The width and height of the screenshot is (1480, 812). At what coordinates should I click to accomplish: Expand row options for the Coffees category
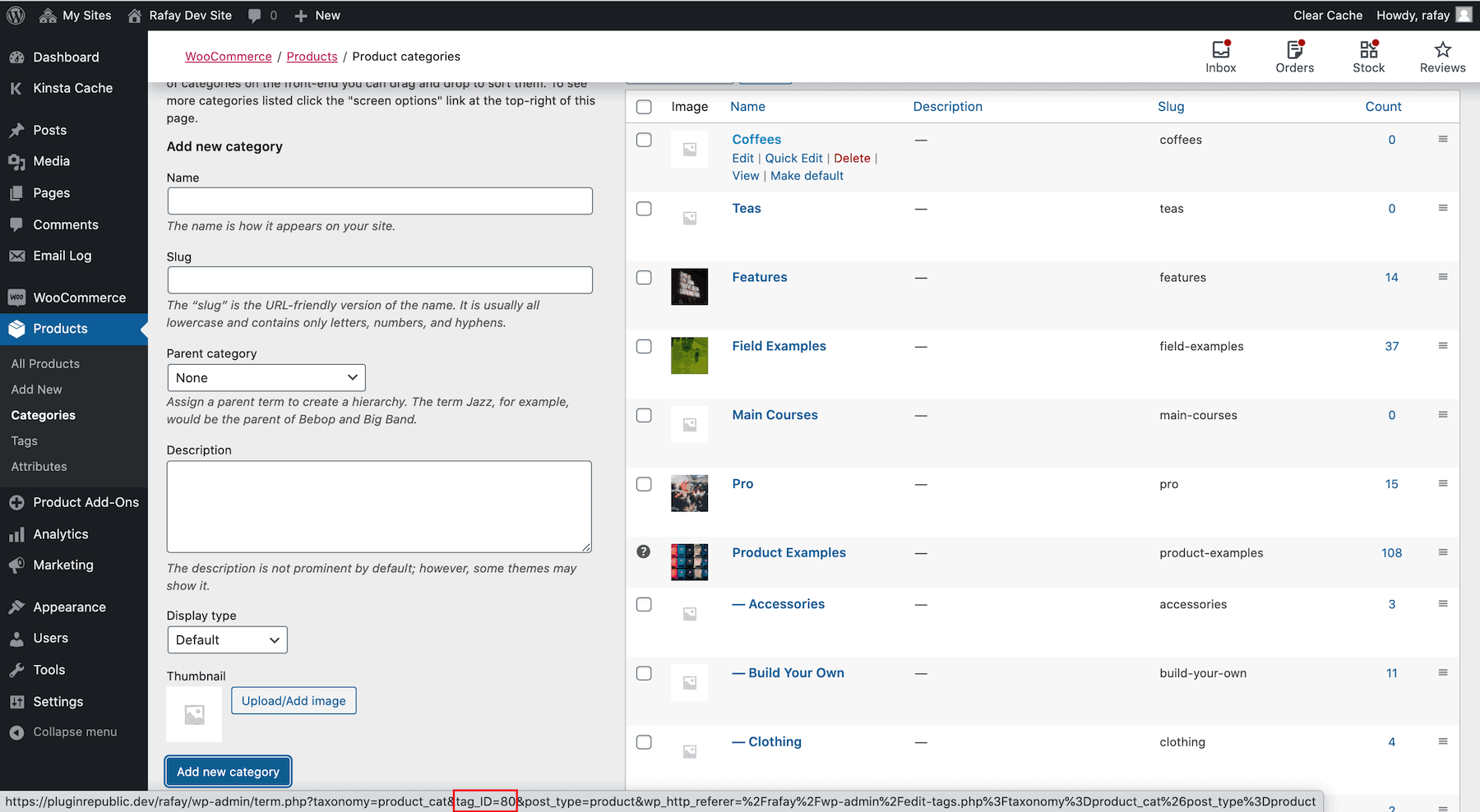[1442, 140]
